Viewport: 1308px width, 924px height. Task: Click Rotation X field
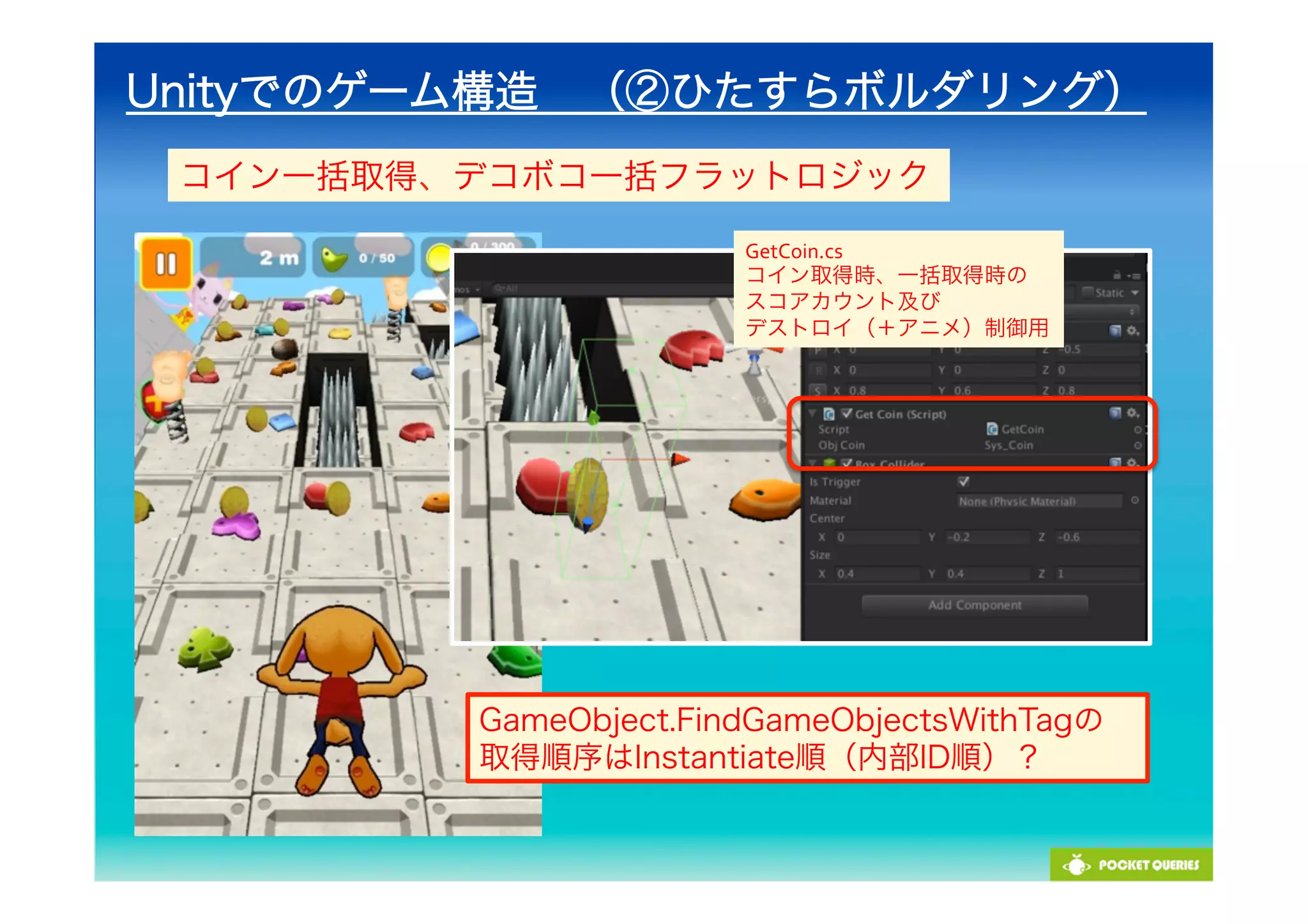pyautogui.click(x=888, y=370)
